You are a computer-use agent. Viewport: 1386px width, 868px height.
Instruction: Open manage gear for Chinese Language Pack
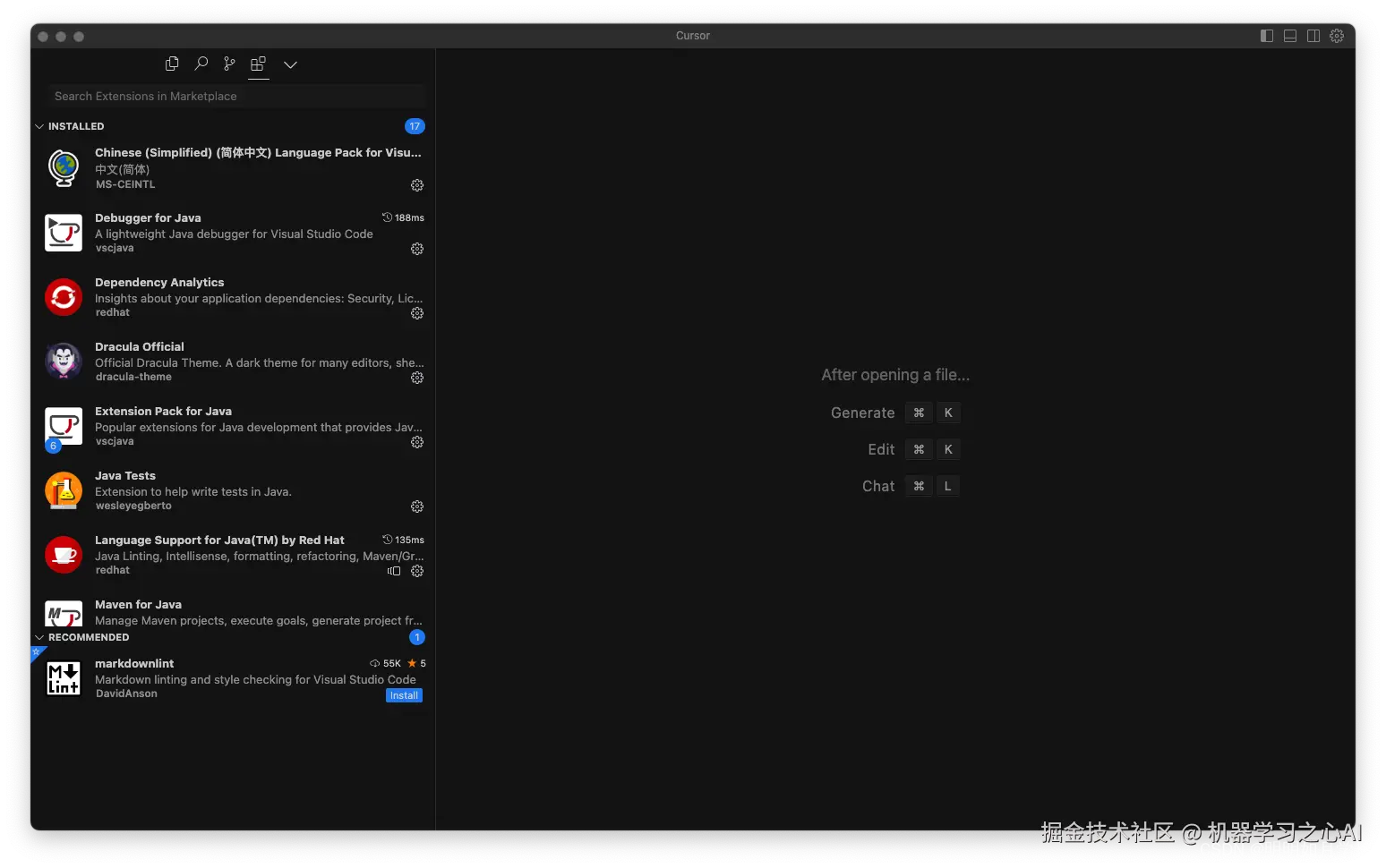pyautogui.click(x=417, y=185)
